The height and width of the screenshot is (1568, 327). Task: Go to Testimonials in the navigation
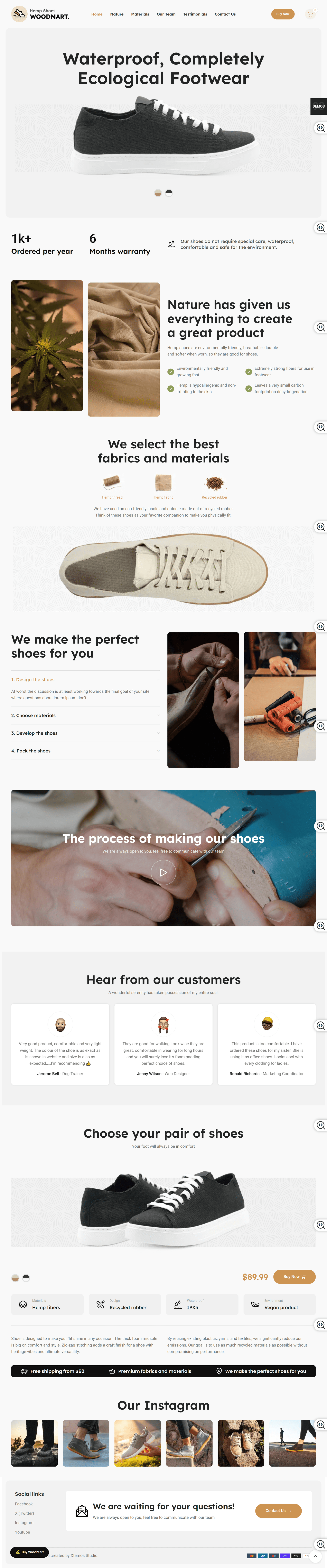tap(195, 14)
